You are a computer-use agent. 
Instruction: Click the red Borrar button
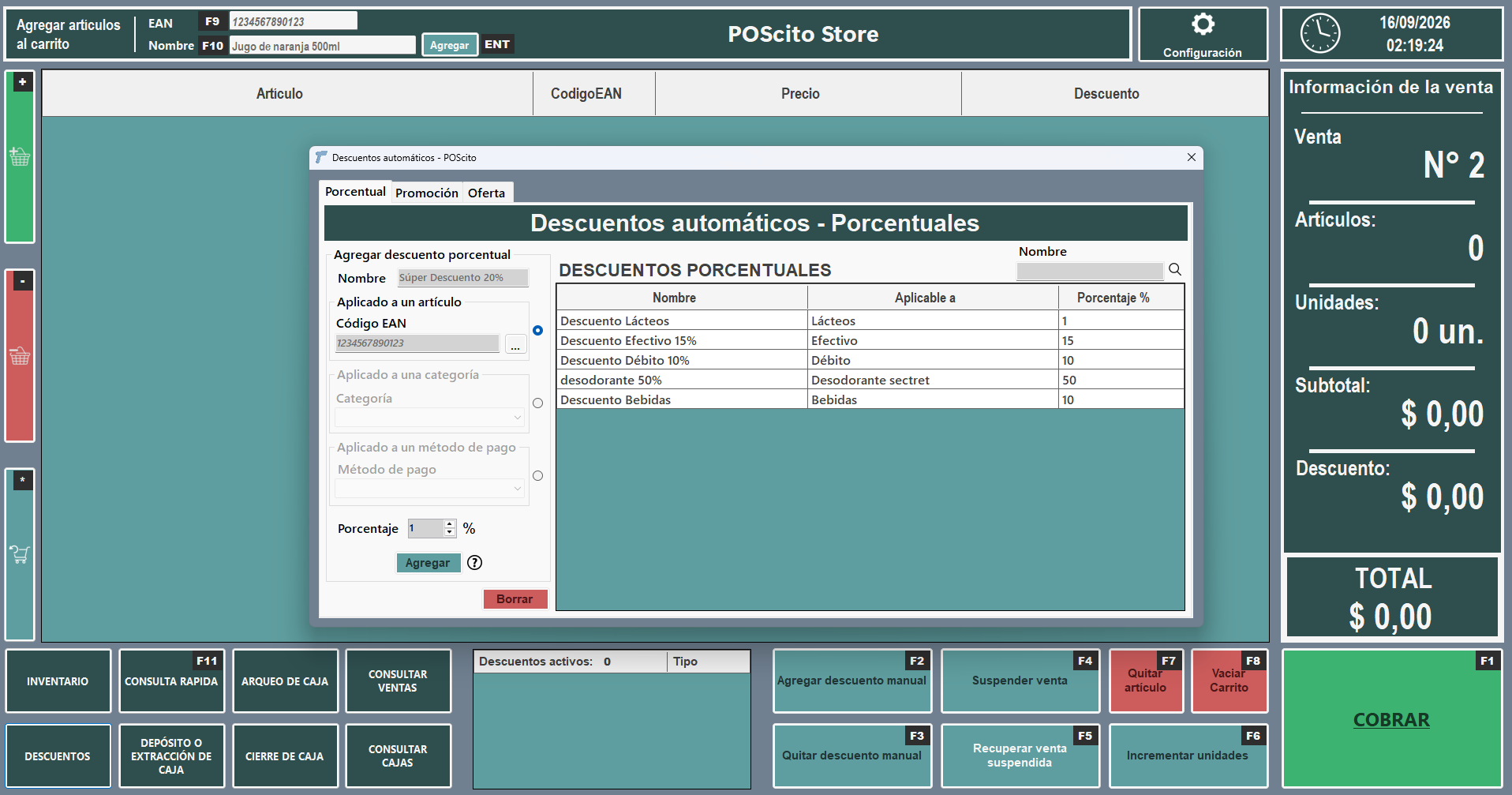[x=515, y=599]
